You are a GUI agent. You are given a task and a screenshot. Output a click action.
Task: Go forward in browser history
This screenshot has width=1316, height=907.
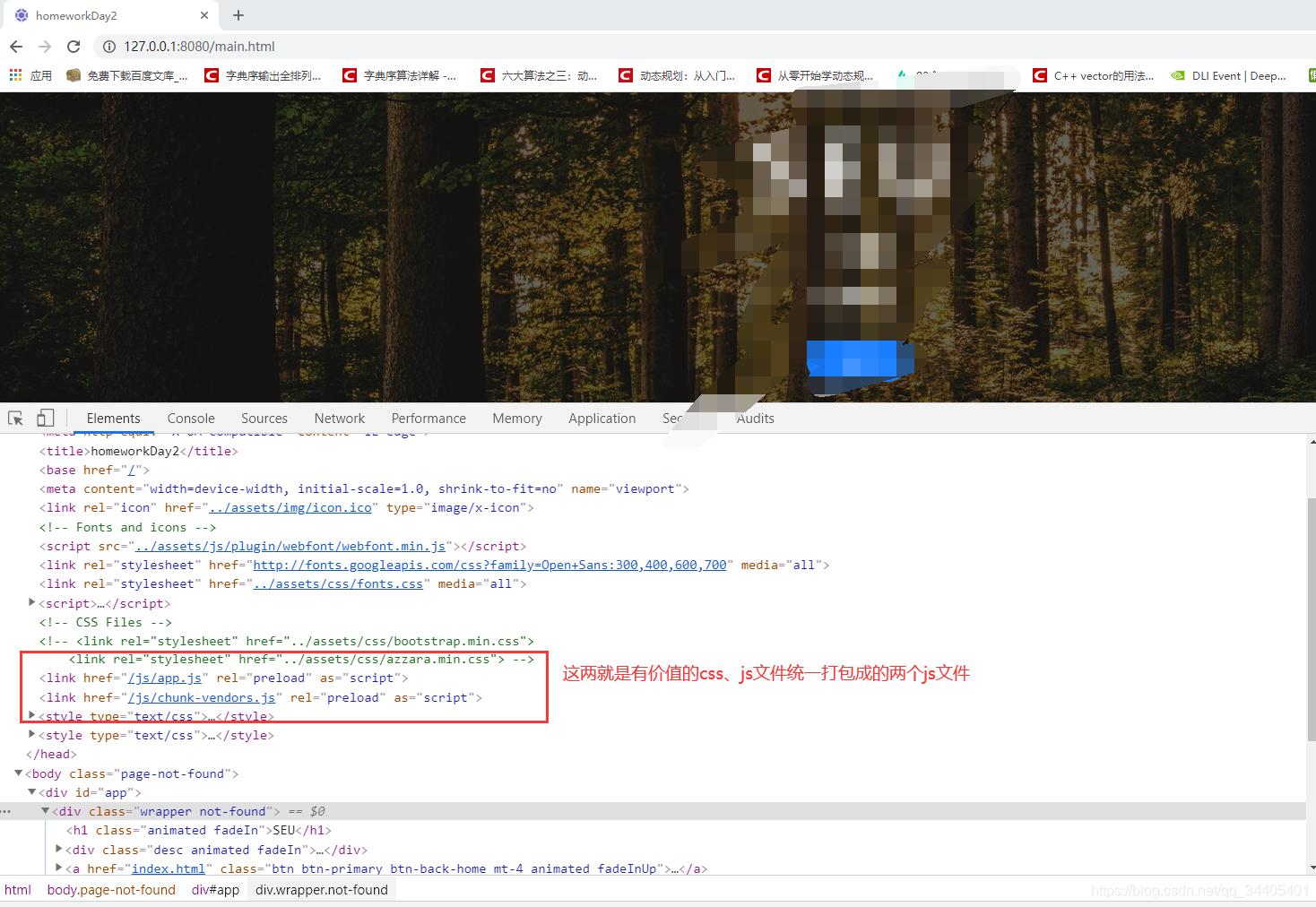point(45,47)
